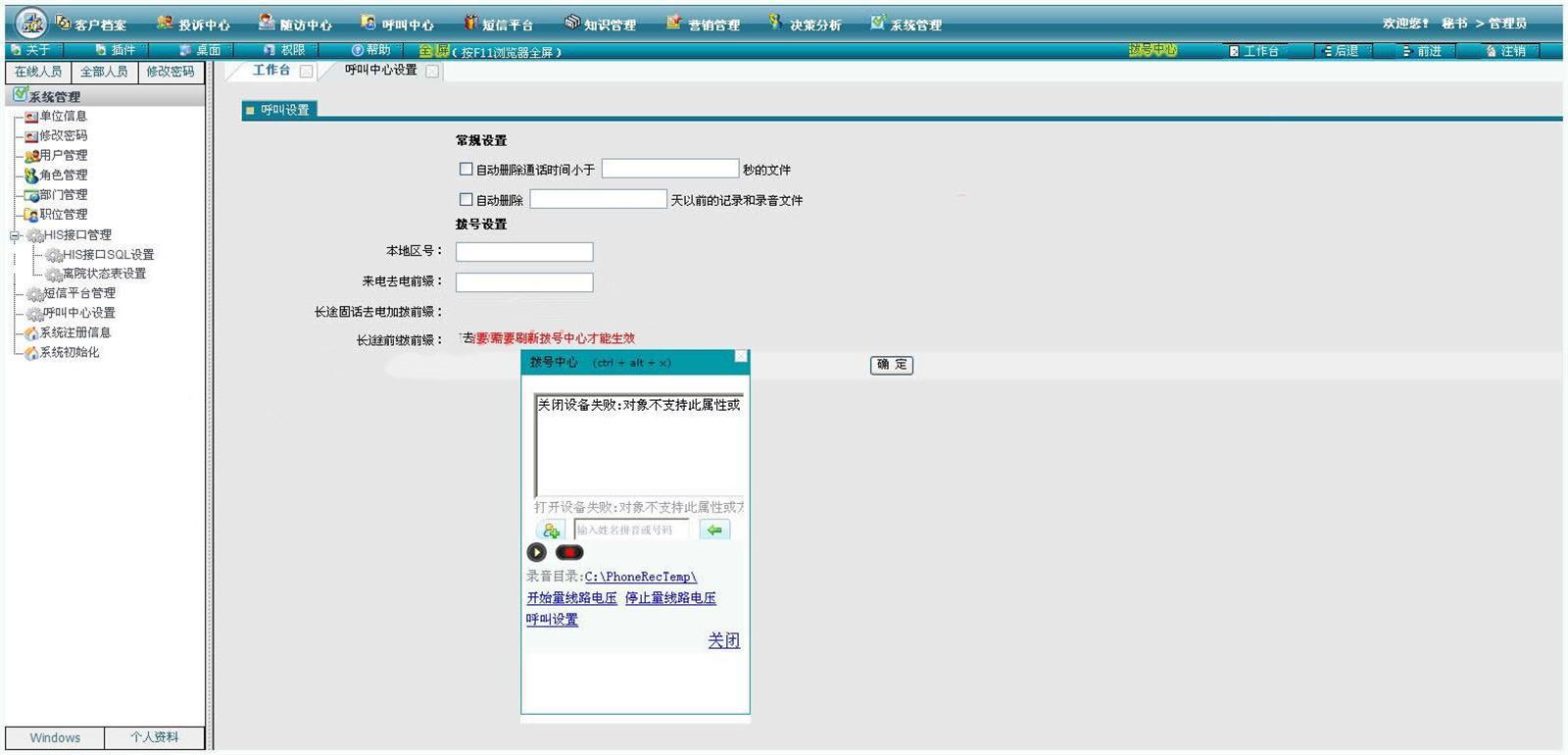
Task: Click the round logo at top left
Action: pos(31,23)
